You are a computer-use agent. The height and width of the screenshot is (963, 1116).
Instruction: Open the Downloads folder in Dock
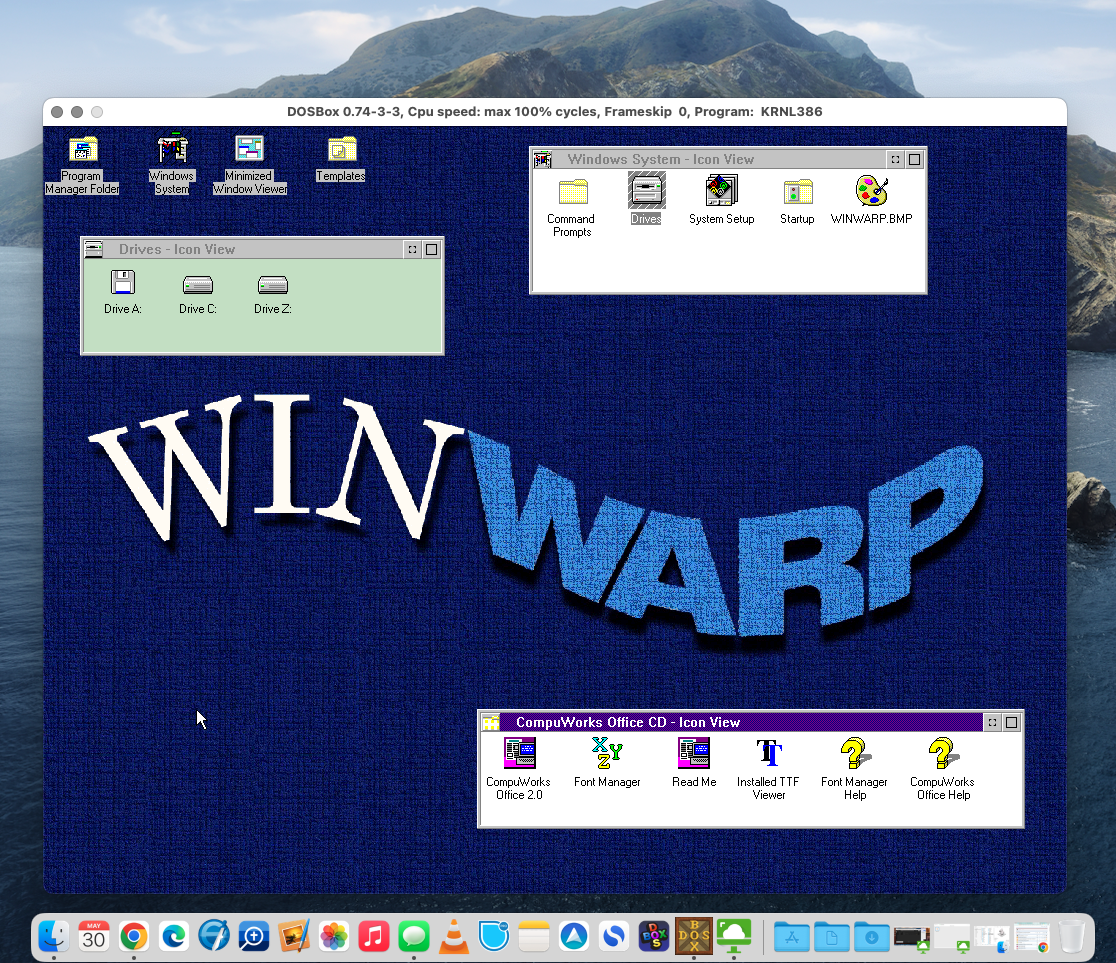872,937
